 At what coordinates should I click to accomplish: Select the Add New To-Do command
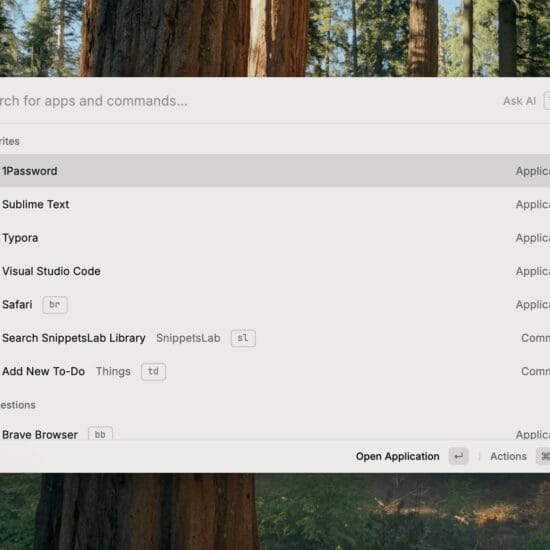coord(275,371)
